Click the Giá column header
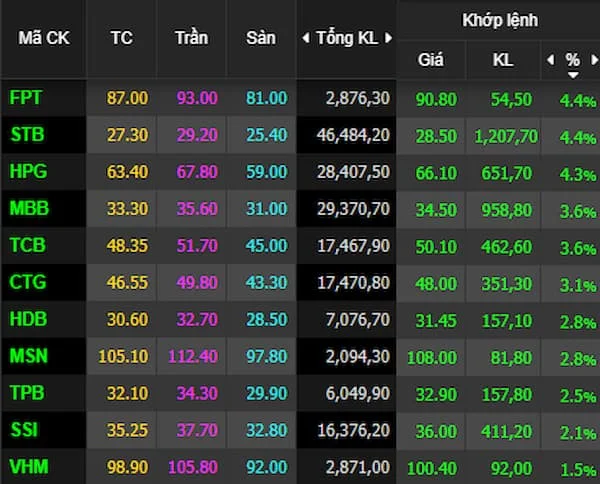Screen dimensions: 600x484 pyautogui.click(x=430, y=60)
